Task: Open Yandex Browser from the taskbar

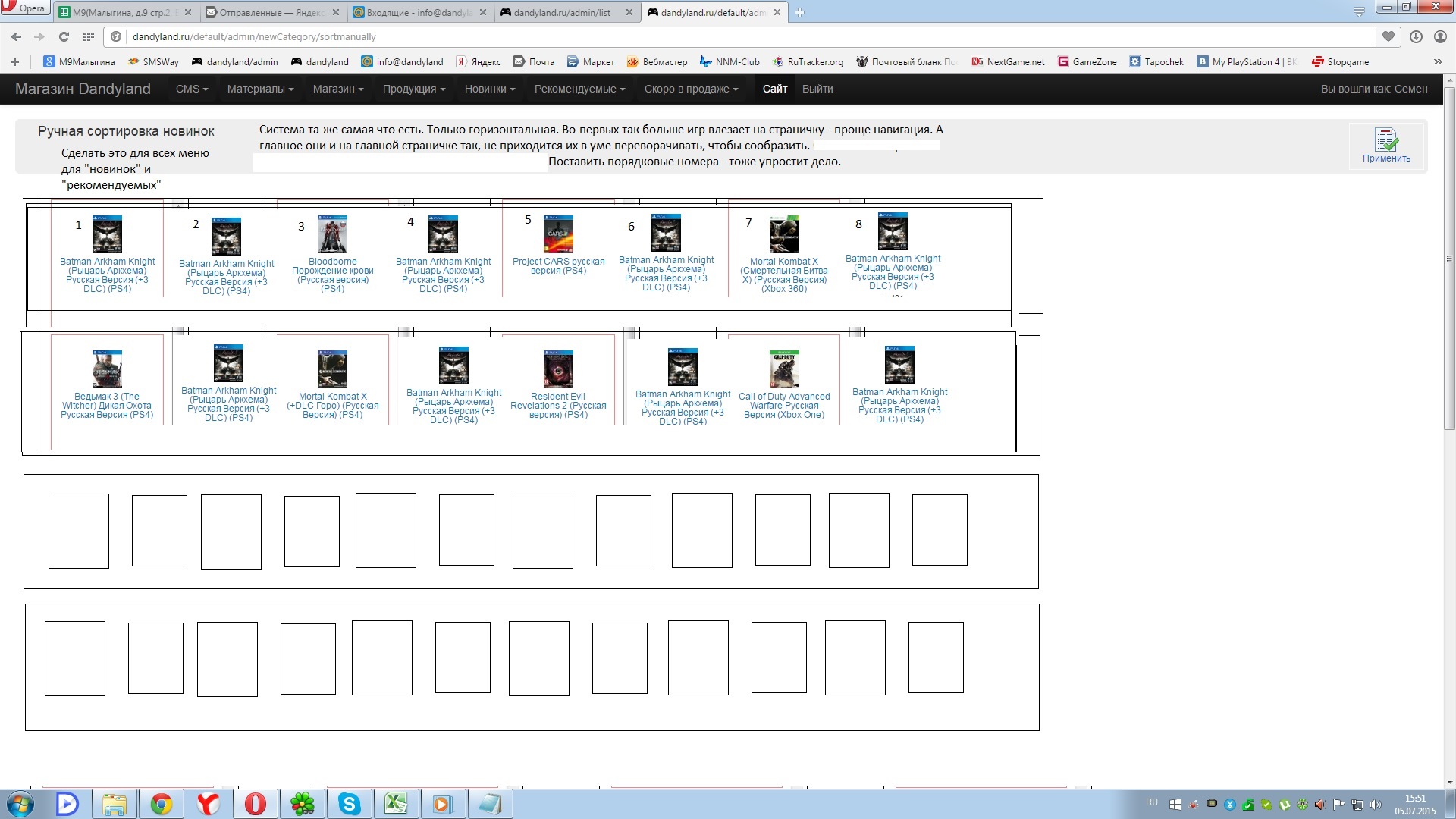Action: [x=208, y=804]
